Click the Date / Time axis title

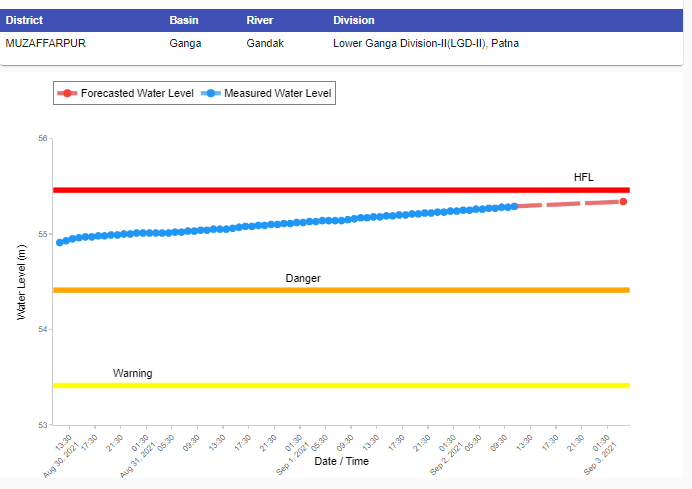(342, 461)
